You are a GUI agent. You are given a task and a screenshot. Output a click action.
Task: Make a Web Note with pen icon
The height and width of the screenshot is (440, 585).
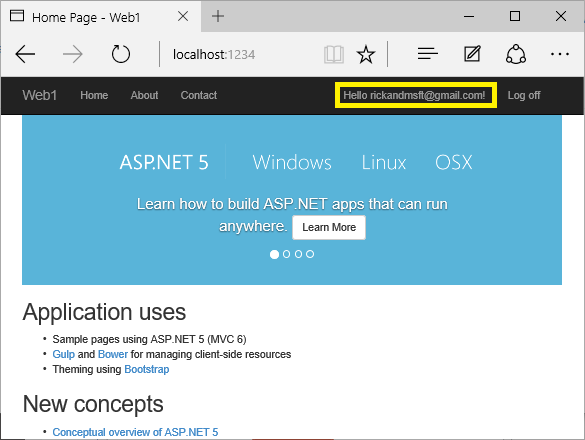tap(472, 54)
